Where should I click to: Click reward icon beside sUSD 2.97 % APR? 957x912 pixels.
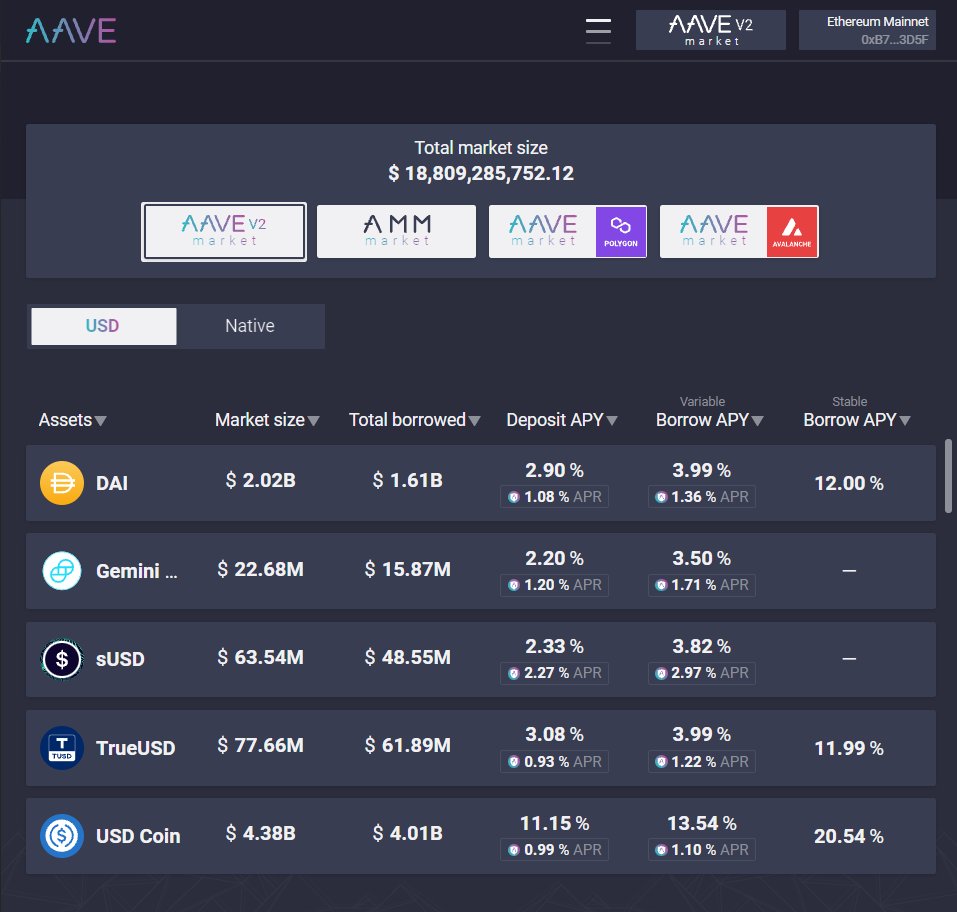[x=661, y=673]
